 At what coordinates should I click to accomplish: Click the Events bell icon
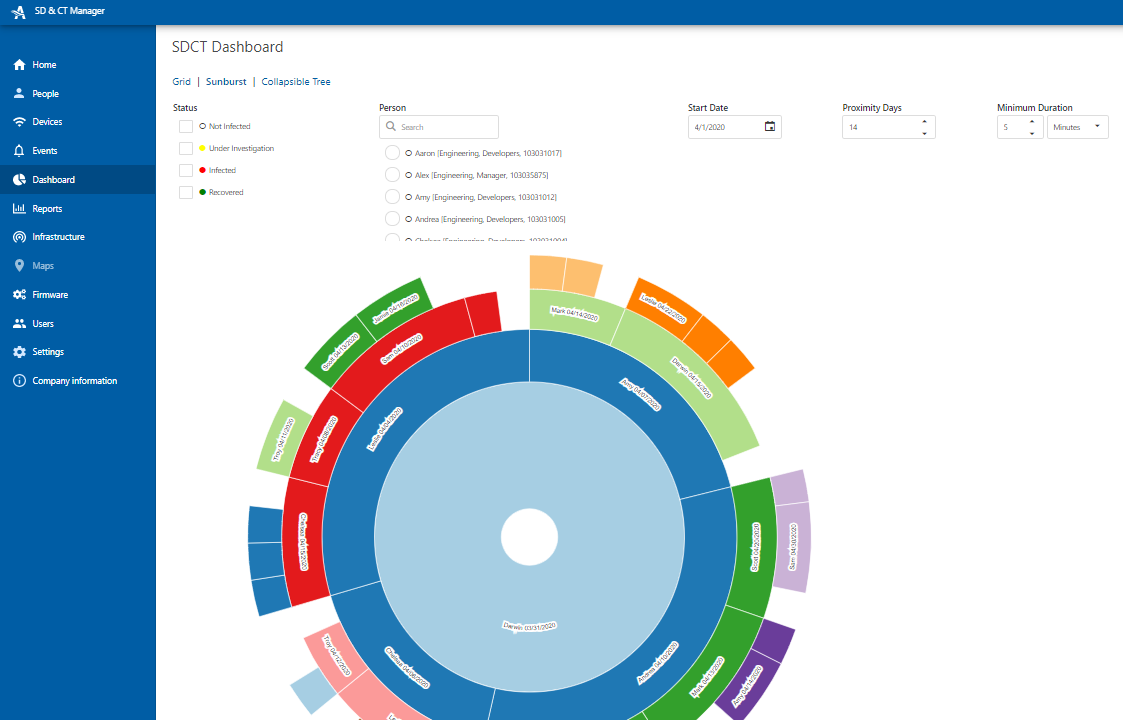19,150
